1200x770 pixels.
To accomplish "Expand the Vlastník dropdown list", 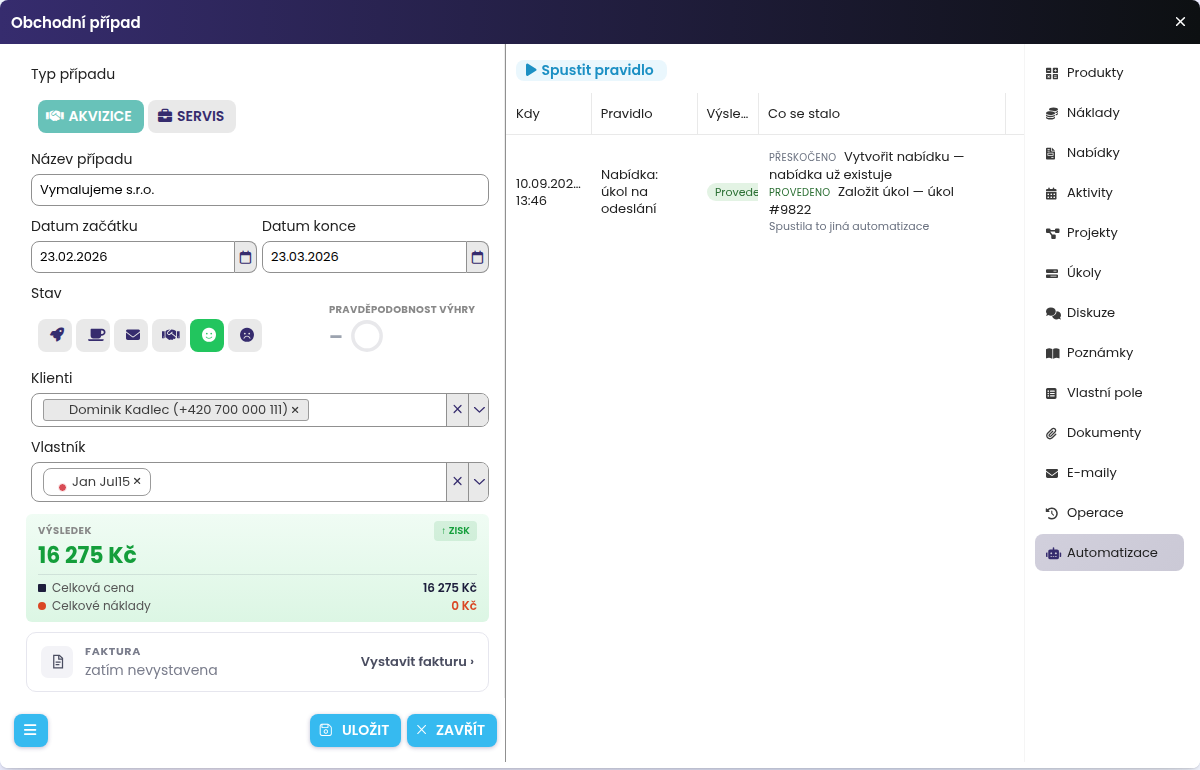I will point(479,482).
